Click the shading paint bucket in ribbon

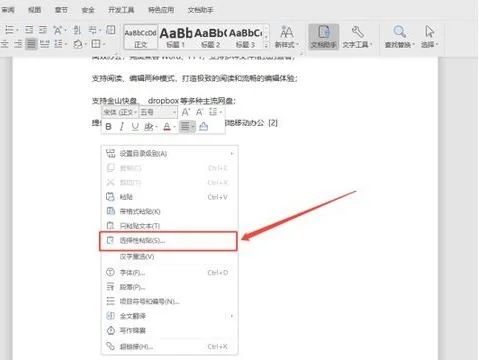coord(78,44)
